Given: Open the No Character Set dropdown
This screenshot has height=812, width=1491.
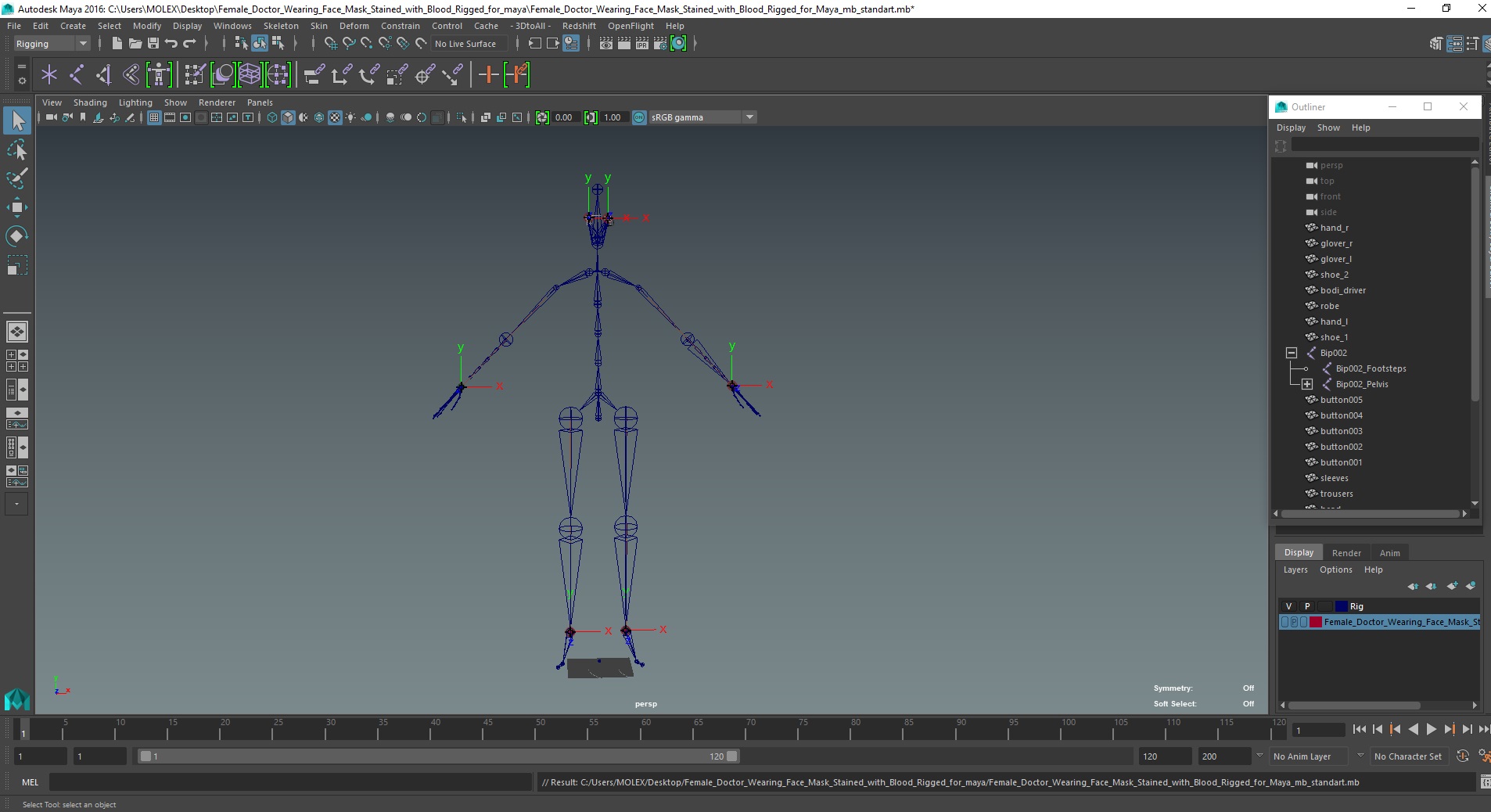Looking at the screenshot, I should (1408, 756).
